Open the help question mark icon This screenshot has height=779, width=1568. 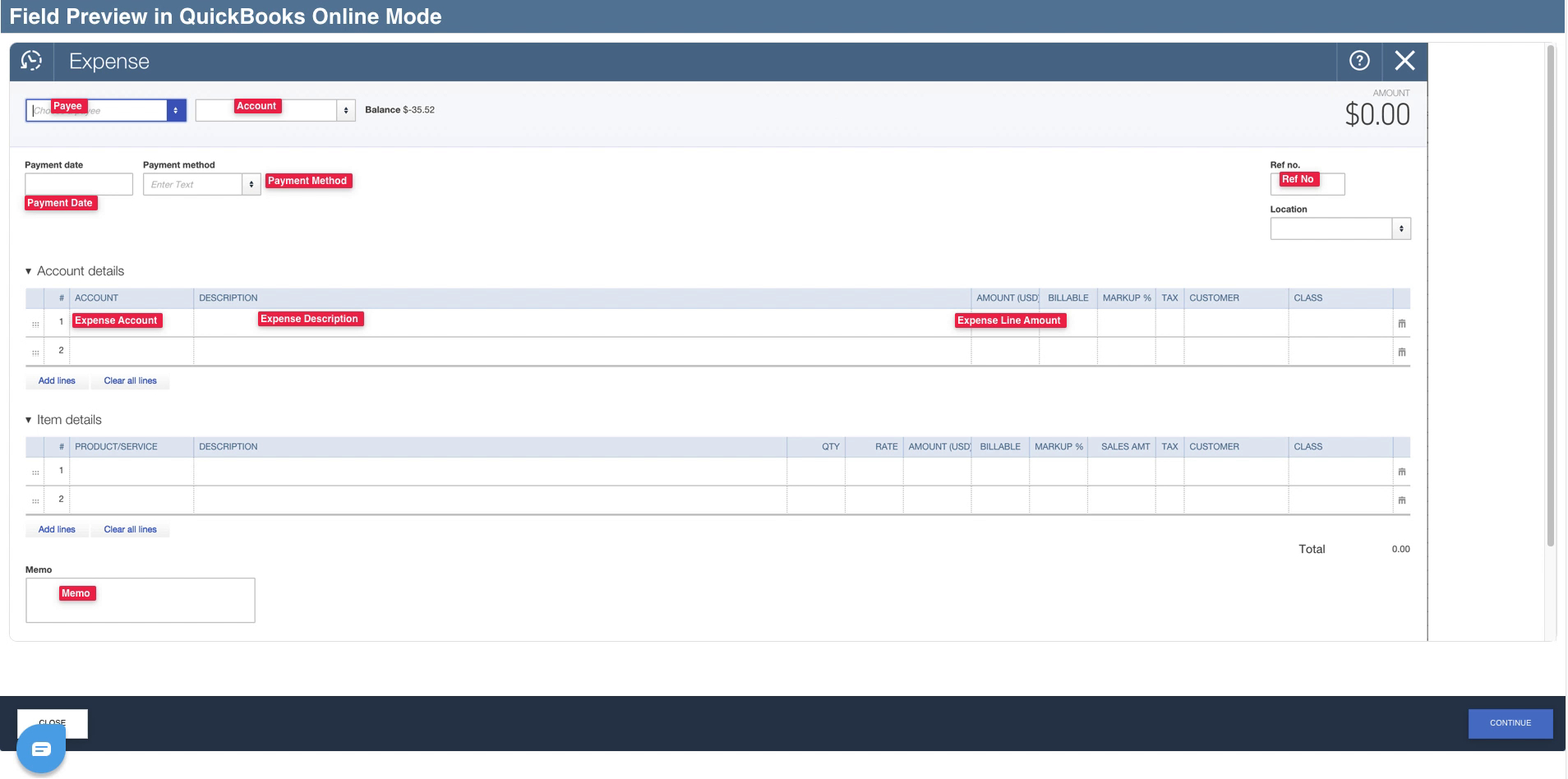[1359, 61]
